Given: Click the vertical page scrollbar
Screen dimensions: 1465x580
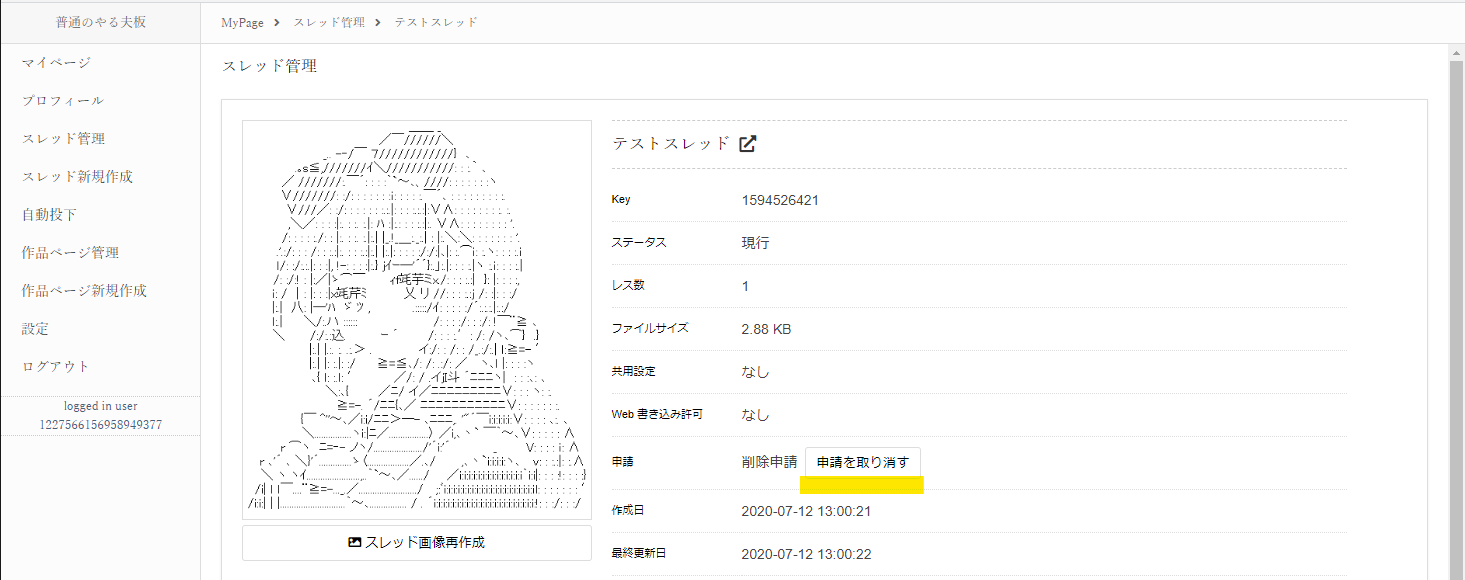Looking at the screenshot, I should (x=1456, y=300).
